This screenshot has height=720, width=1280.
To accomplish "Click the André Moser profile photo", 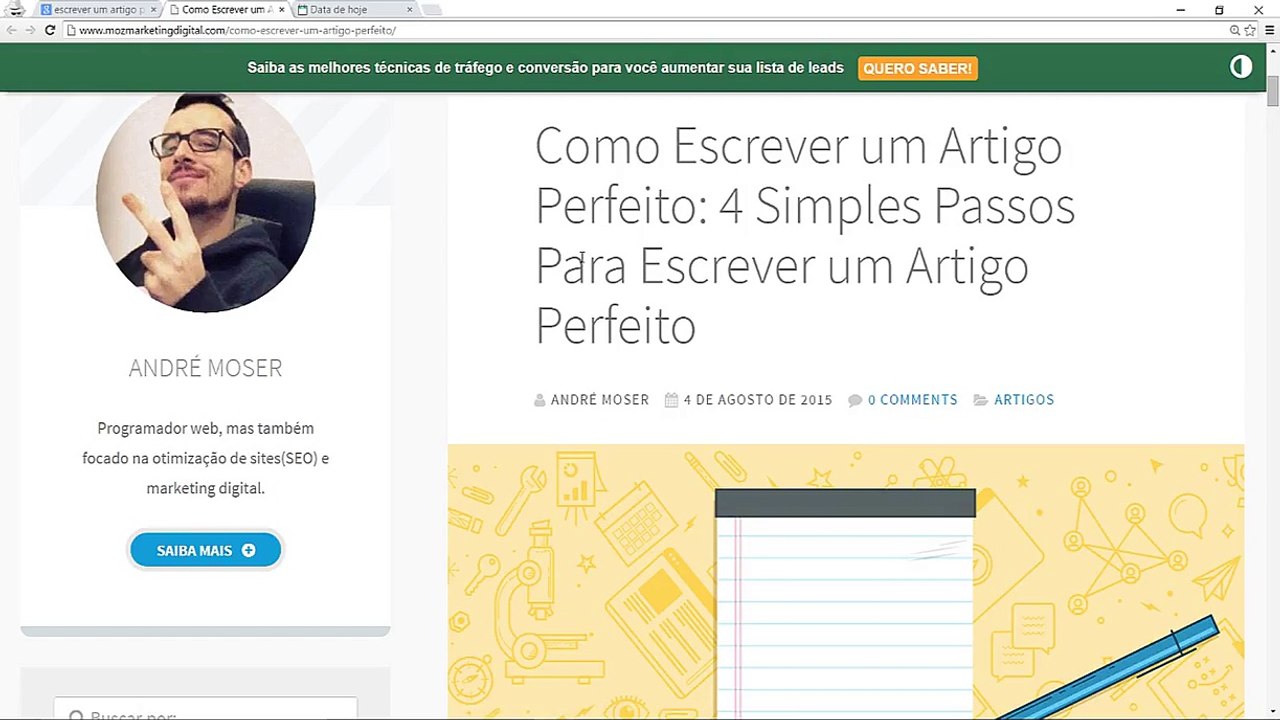I will pyautogui.click(x=205, y=202).
